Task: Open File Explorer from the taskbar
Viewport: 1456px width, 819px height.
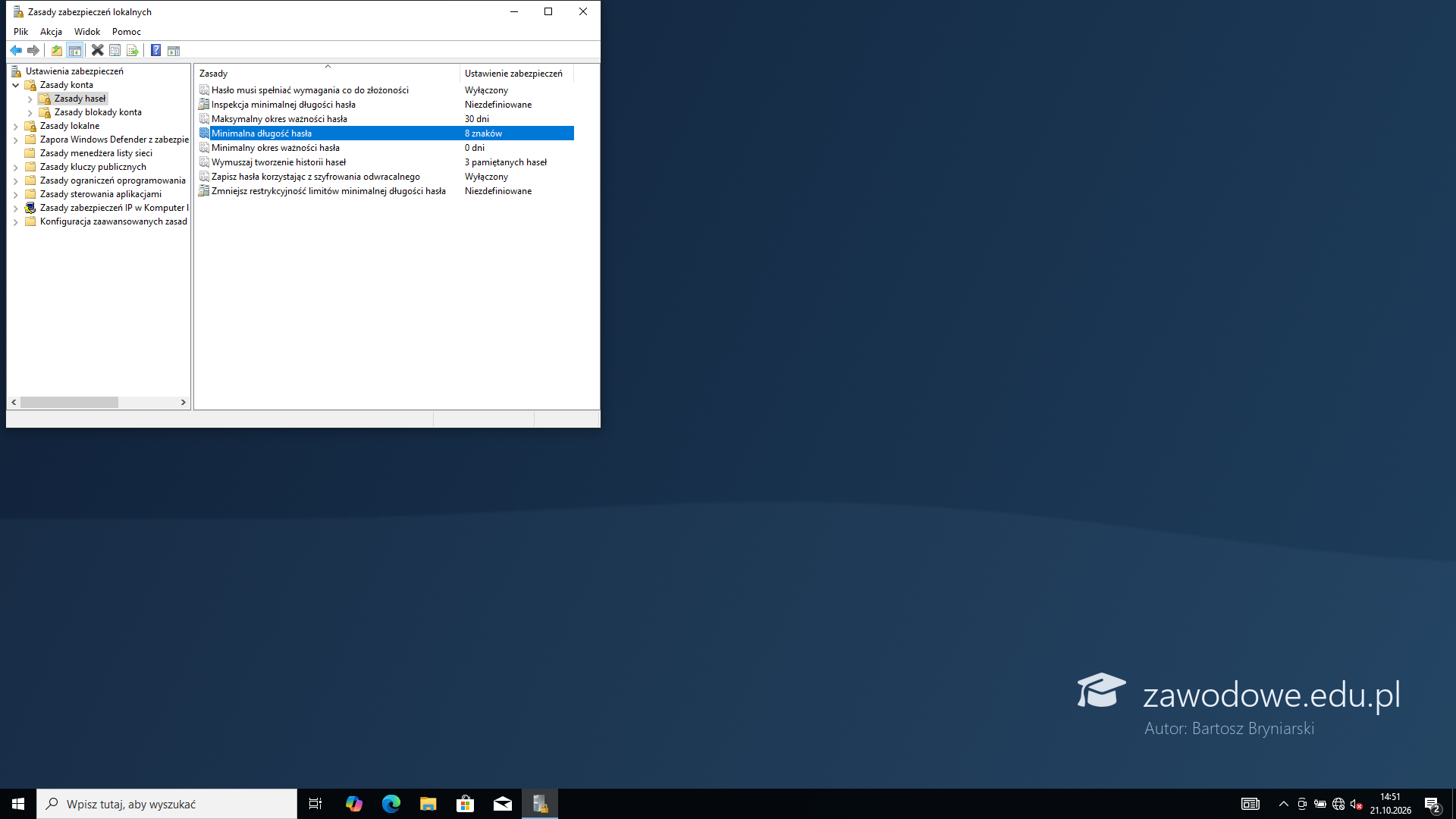Action: click(x=428, y=804)
